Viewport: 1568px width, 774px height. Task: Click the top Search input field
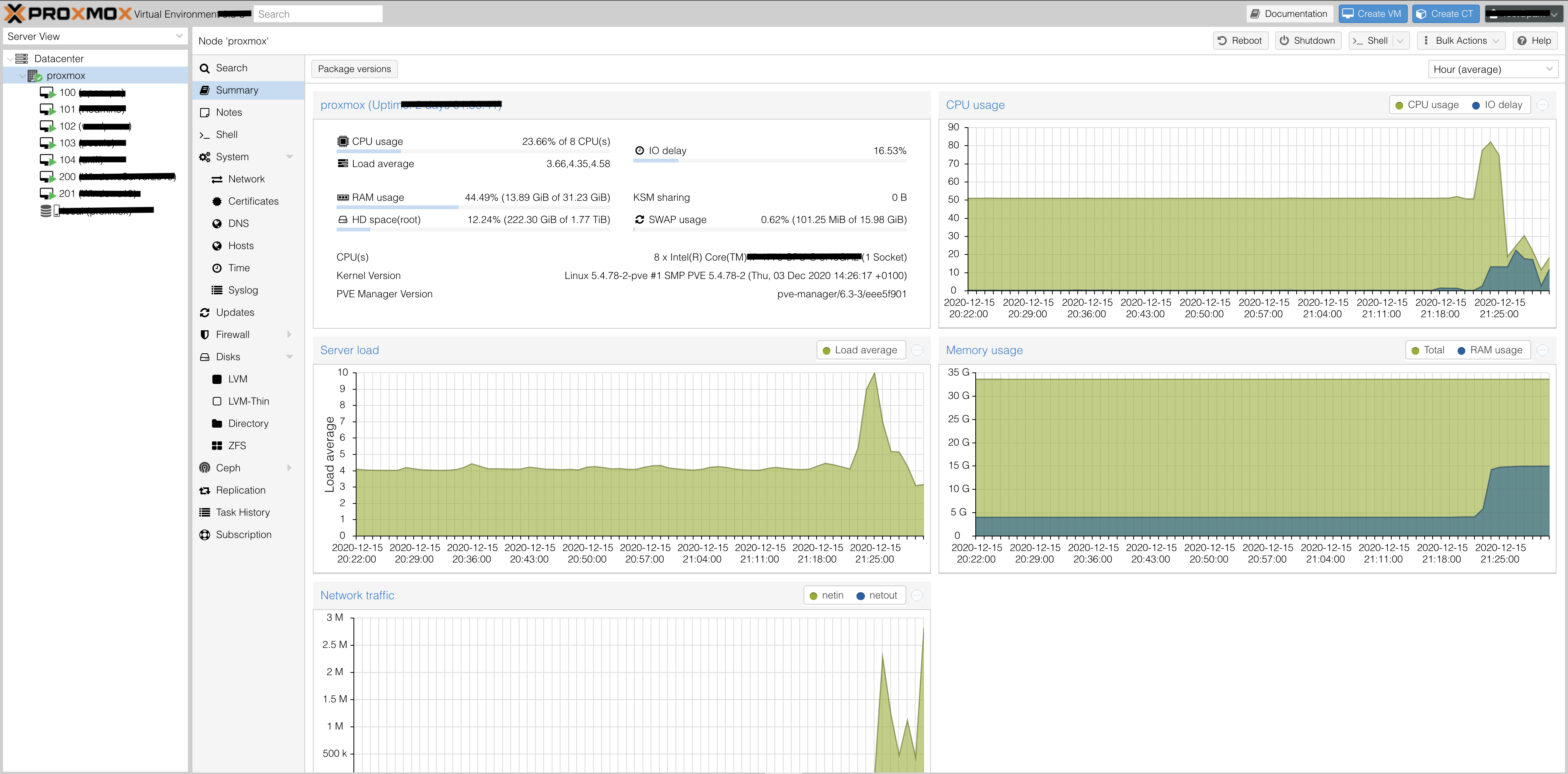point(318,14)
